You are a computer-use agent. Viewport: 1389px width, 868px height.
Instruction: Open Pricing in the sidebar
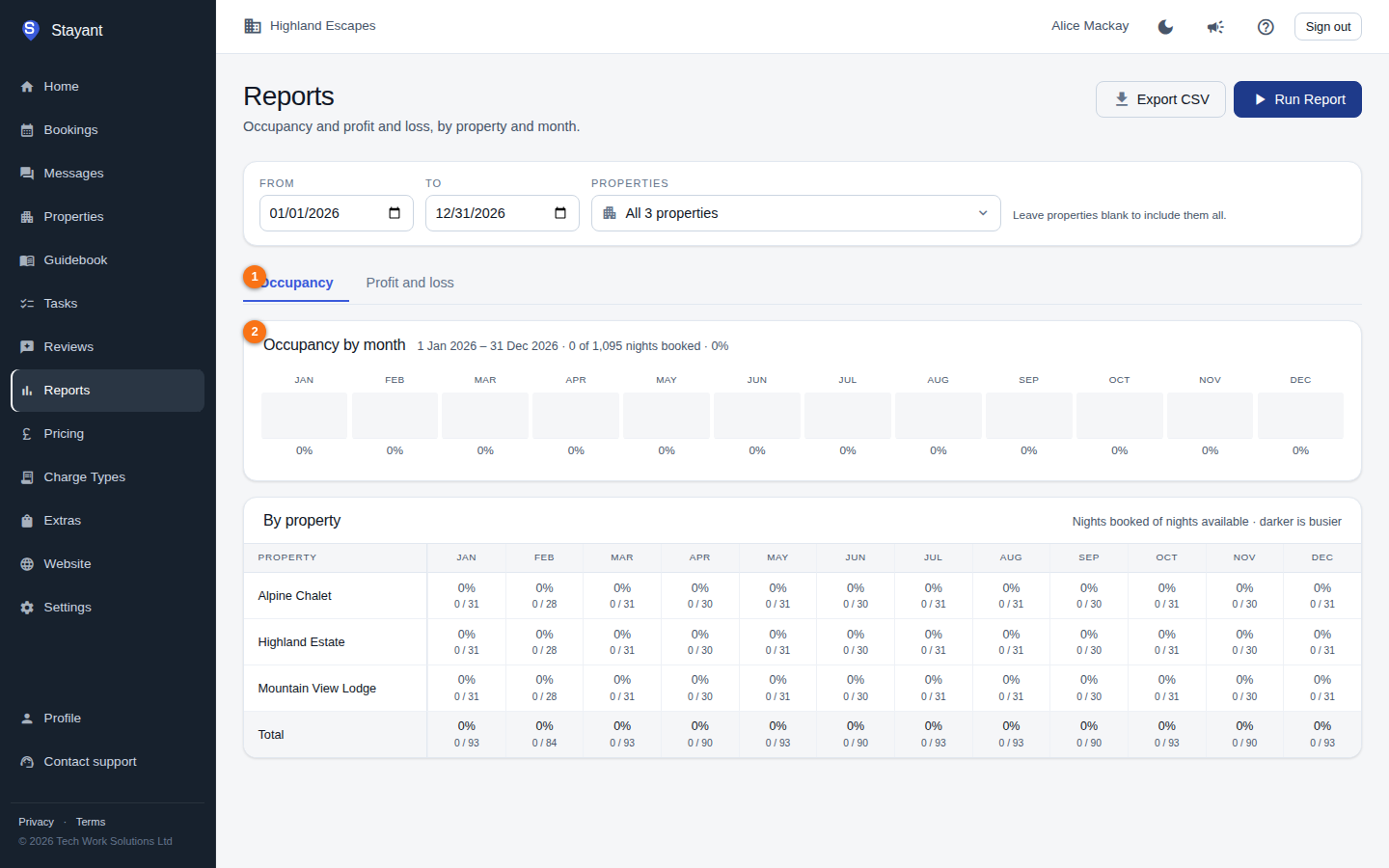click(x=107, y=434)
